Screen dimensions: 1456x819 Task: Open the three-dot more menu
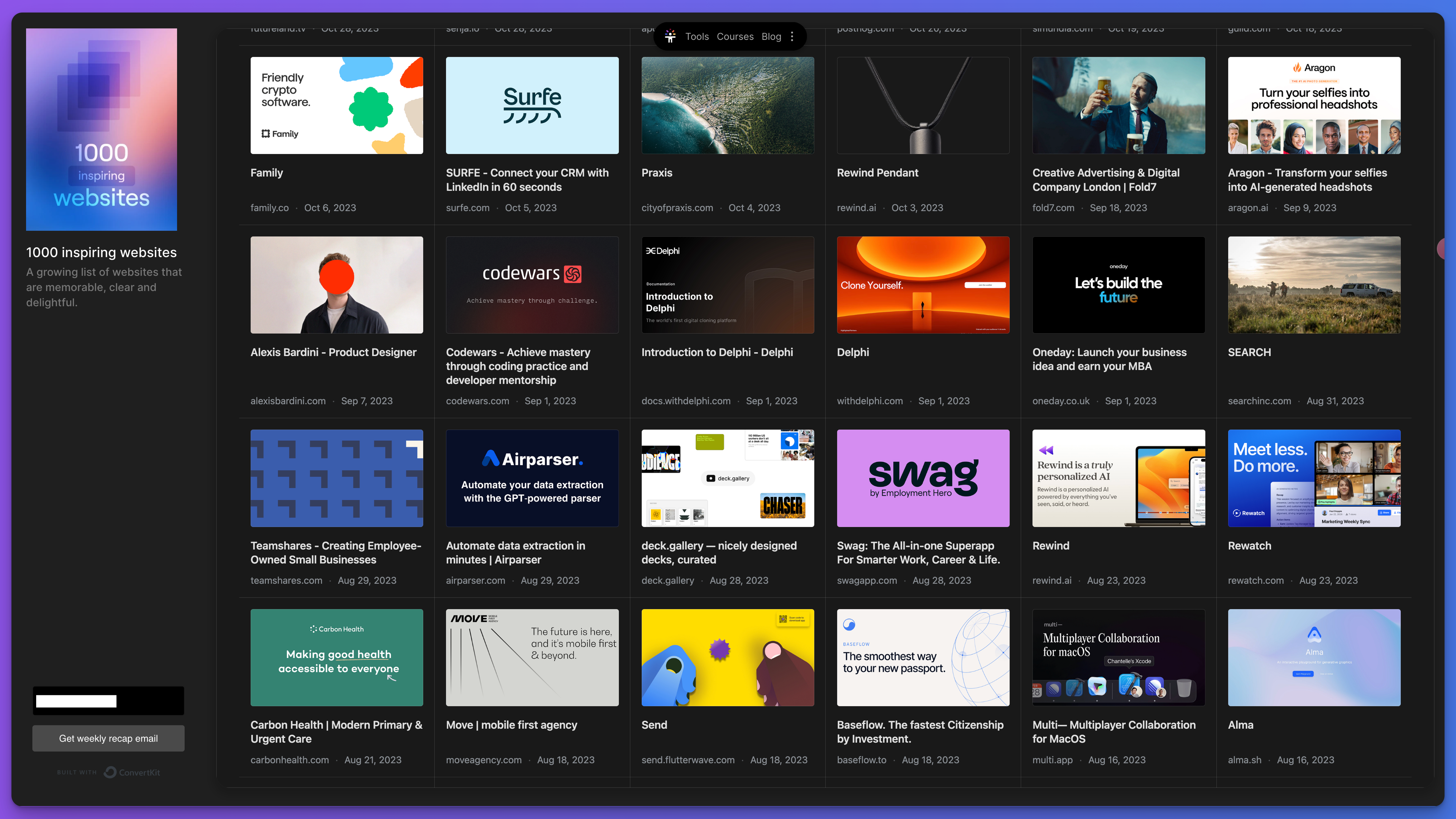[x=792, y=36]
